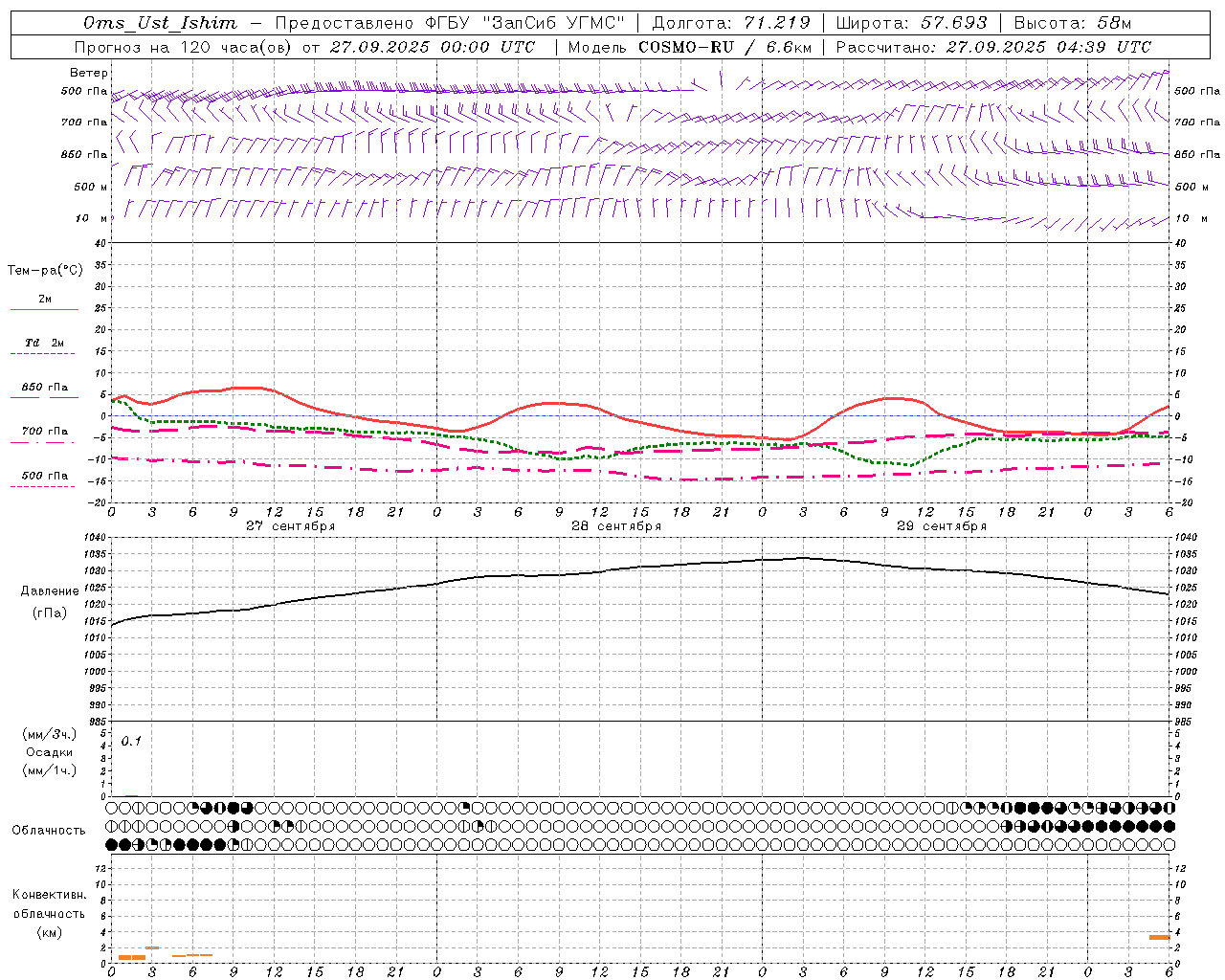The width and height of the screenshot is (1225, 980).
Task: Click the (гПа) unit under Давление
Action: coord(49,612)
